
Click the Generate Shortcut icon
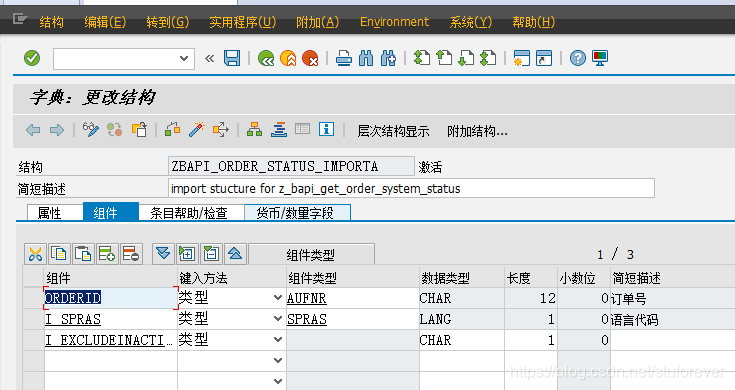544,59
